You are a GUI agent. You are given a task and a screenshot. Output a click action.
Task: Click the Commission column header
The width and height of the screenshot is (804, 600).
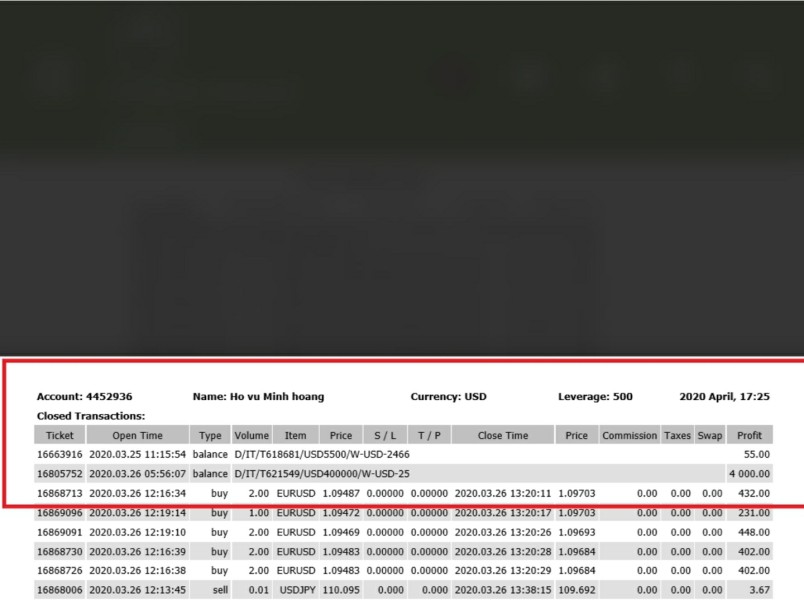pyautogui.click(x=629, y=435)
